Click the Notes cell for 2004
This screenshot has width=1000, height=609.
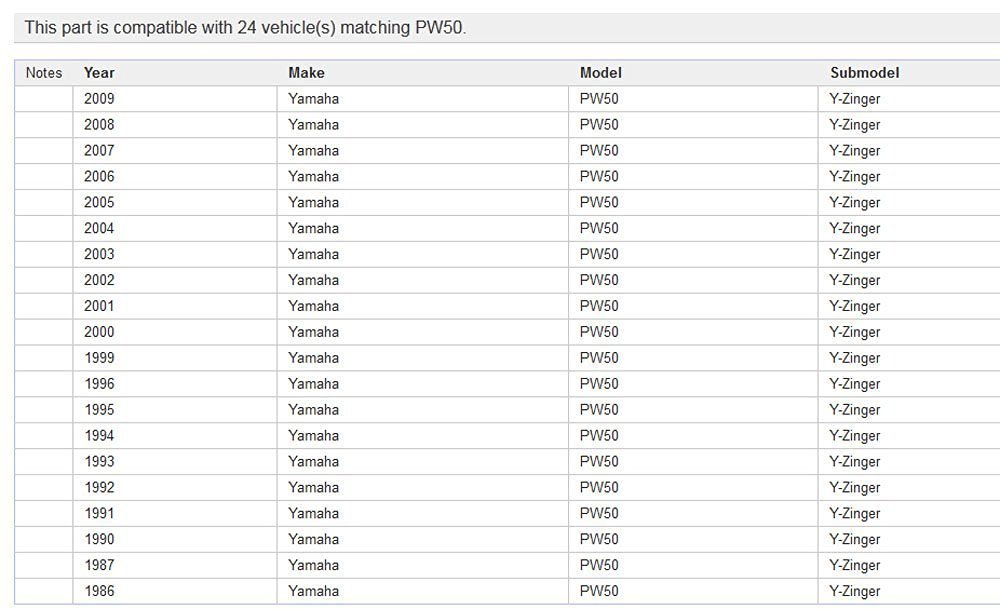pyautogui.click(x=44, y=228)
